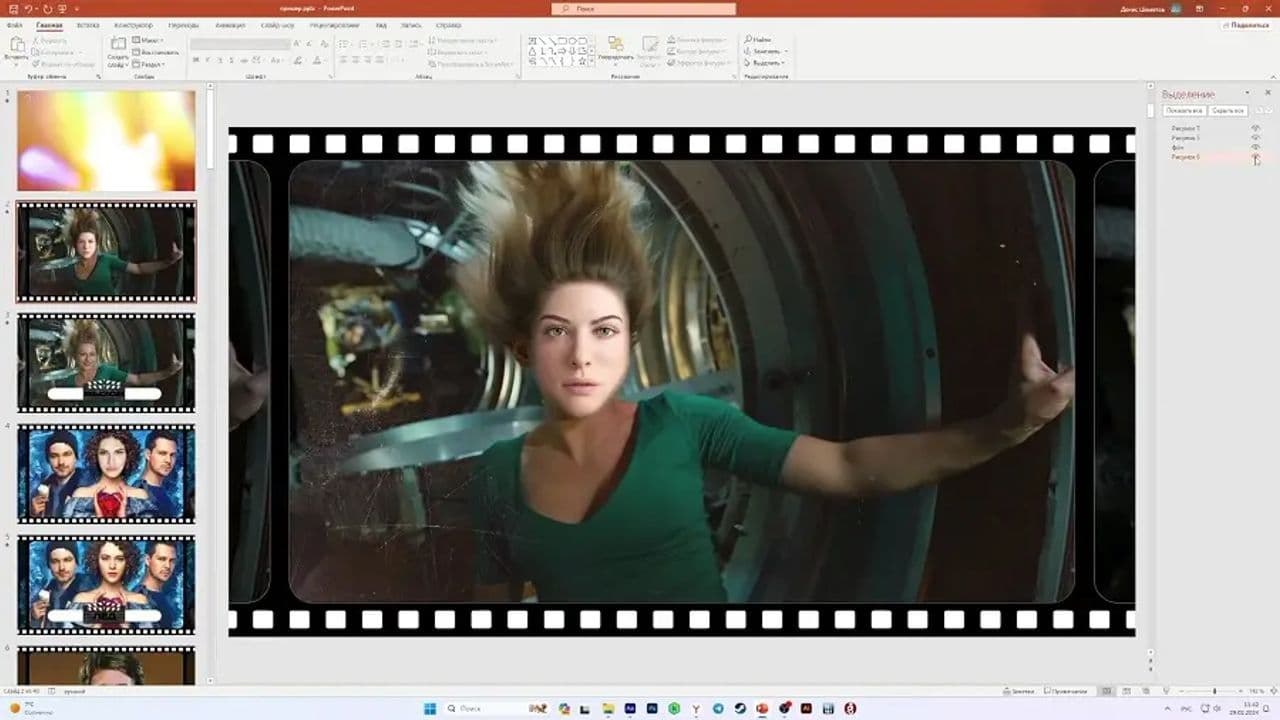
Task: Toggle visibility of 'фон' layer
Action: (1256, 147)
